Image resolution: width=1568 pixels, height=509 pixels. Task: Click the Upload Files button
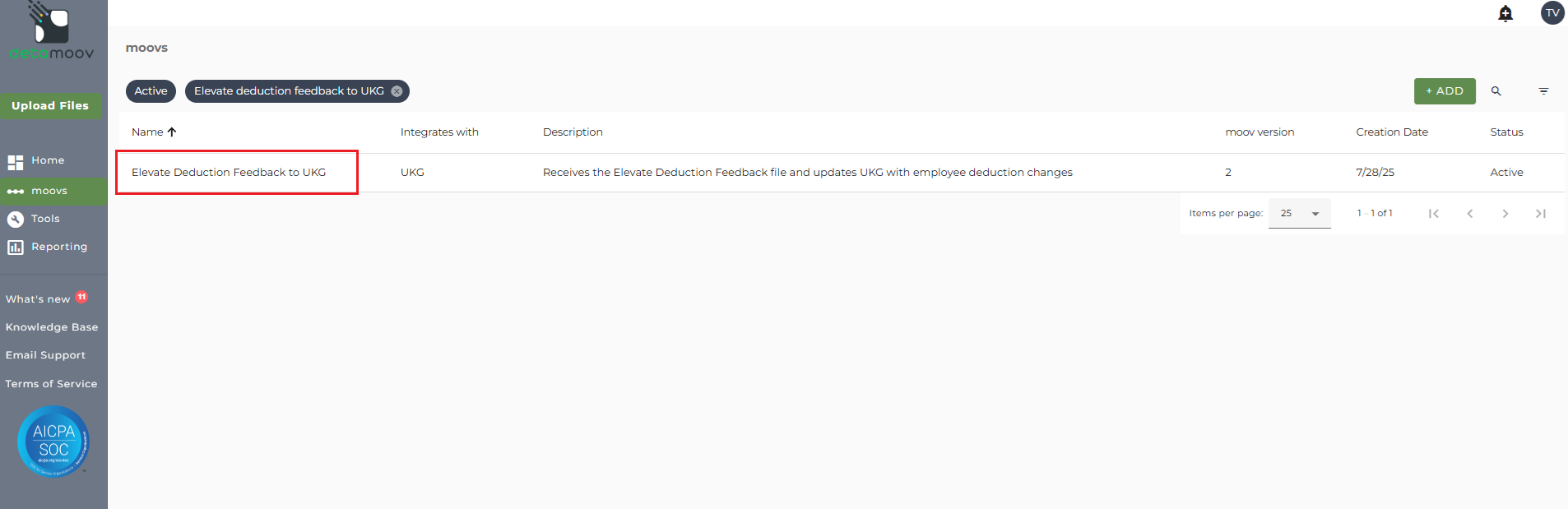pyautogui.click(x=50, y=106)
